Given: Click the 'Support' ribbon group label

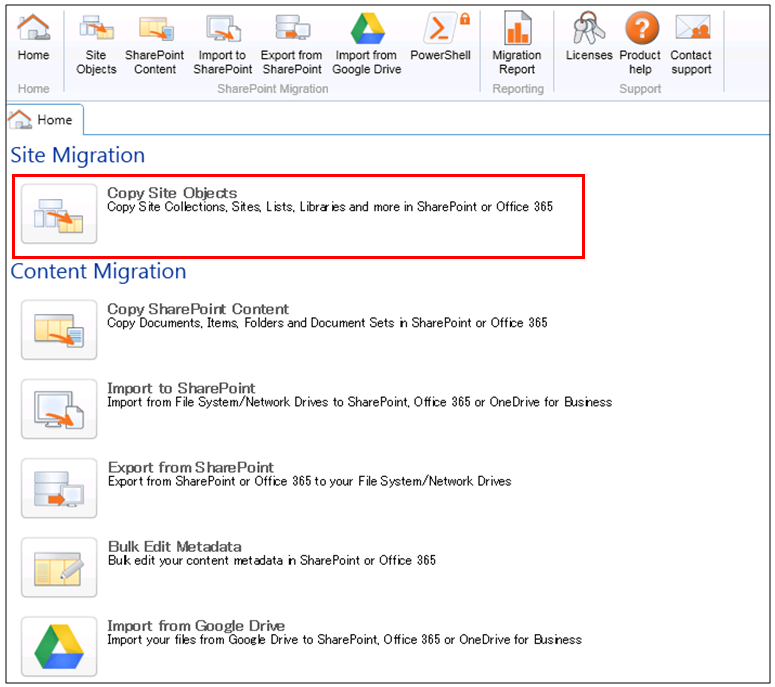Looking at the screenshot, I should click(640, 88).
